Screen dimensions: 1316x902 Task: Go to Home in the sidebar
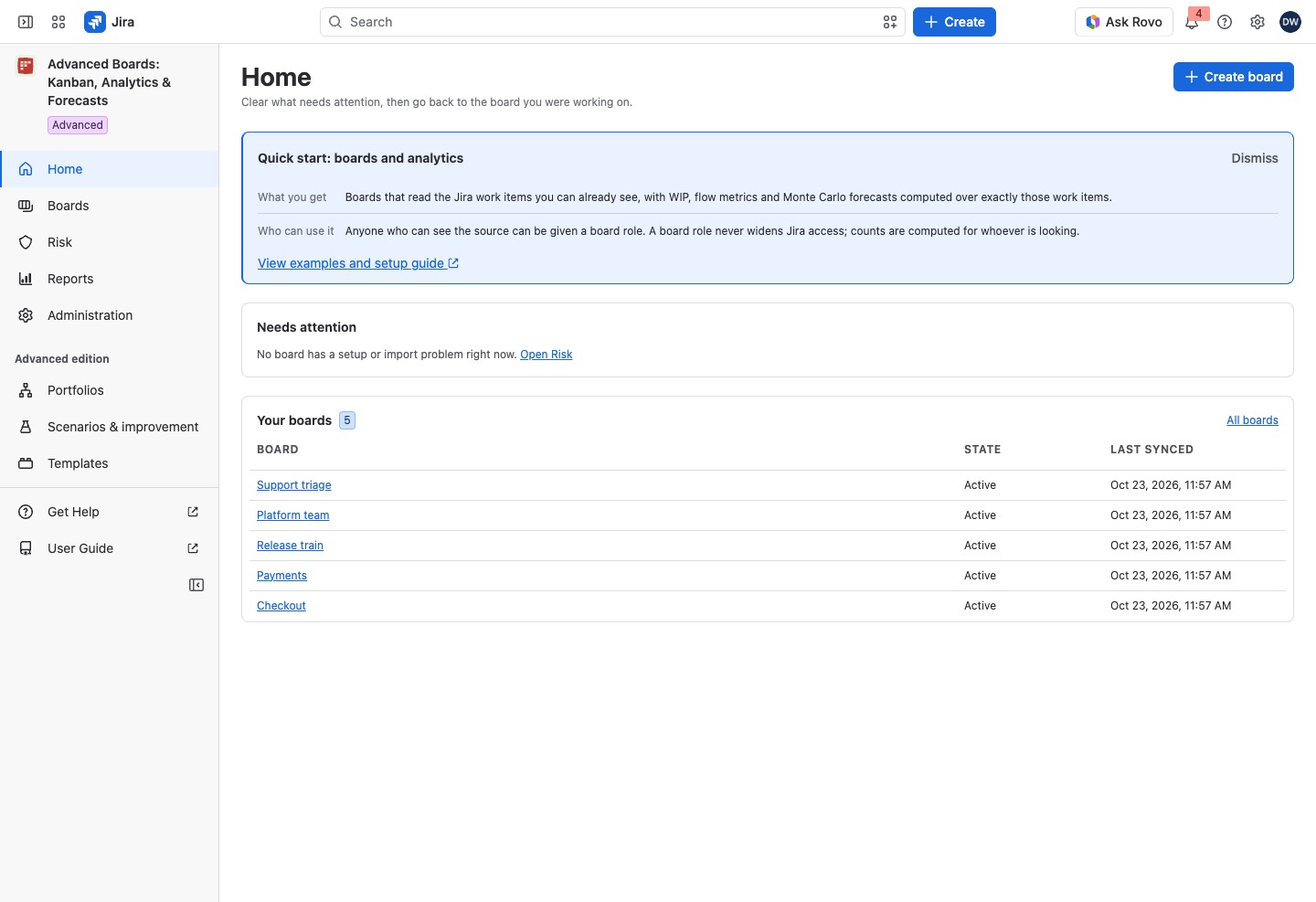point(110,169)
